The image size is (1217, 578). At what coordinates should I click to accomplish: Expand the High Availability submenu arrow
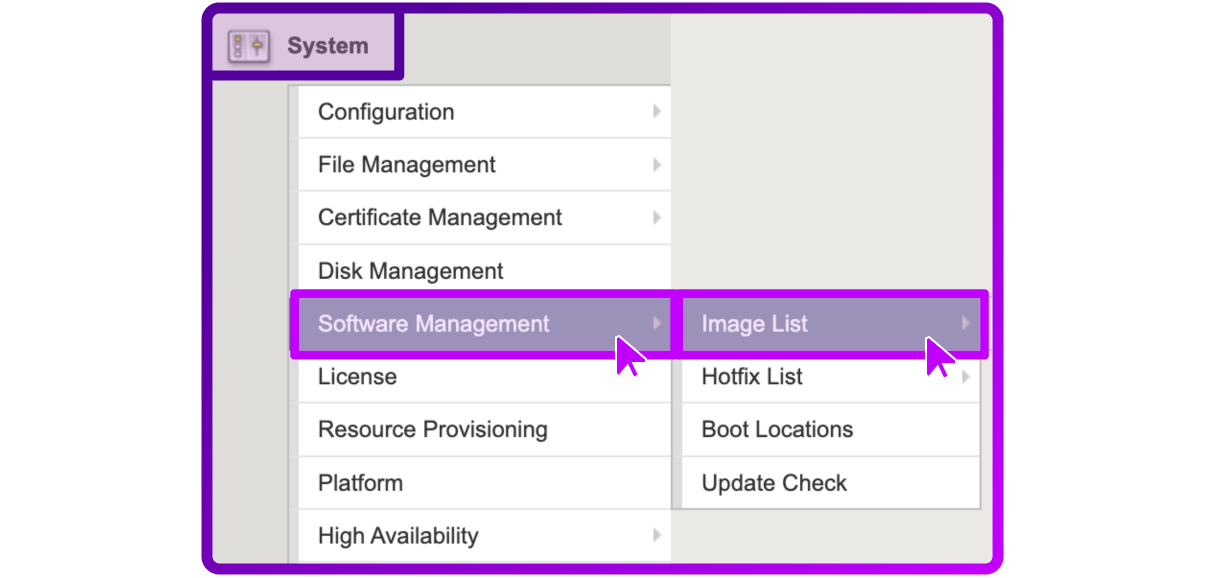pyautogui.click(x=657, y=535)
